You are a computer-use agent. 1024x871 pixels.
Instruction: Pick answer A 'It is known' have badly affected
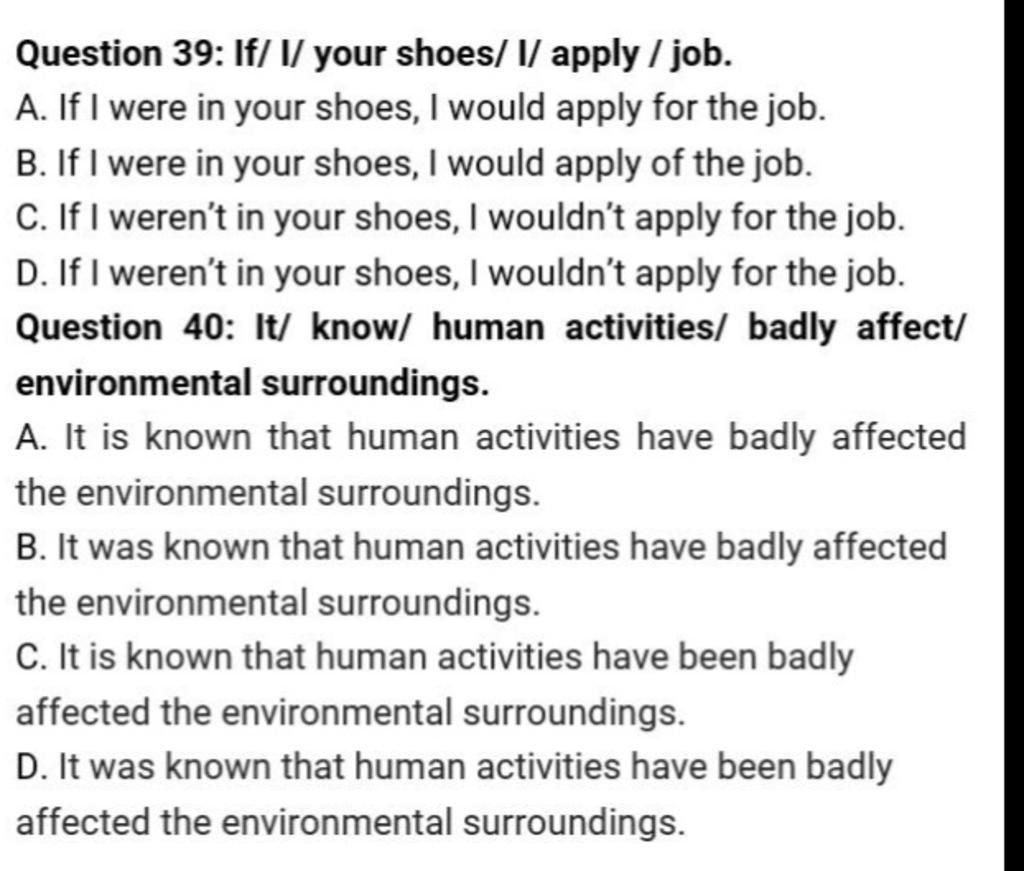pos(490,465)
